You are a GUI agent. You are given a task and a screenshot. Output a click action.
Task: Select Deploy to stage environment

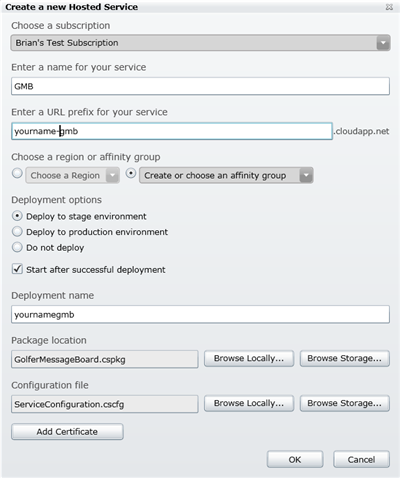pos(17,216)
